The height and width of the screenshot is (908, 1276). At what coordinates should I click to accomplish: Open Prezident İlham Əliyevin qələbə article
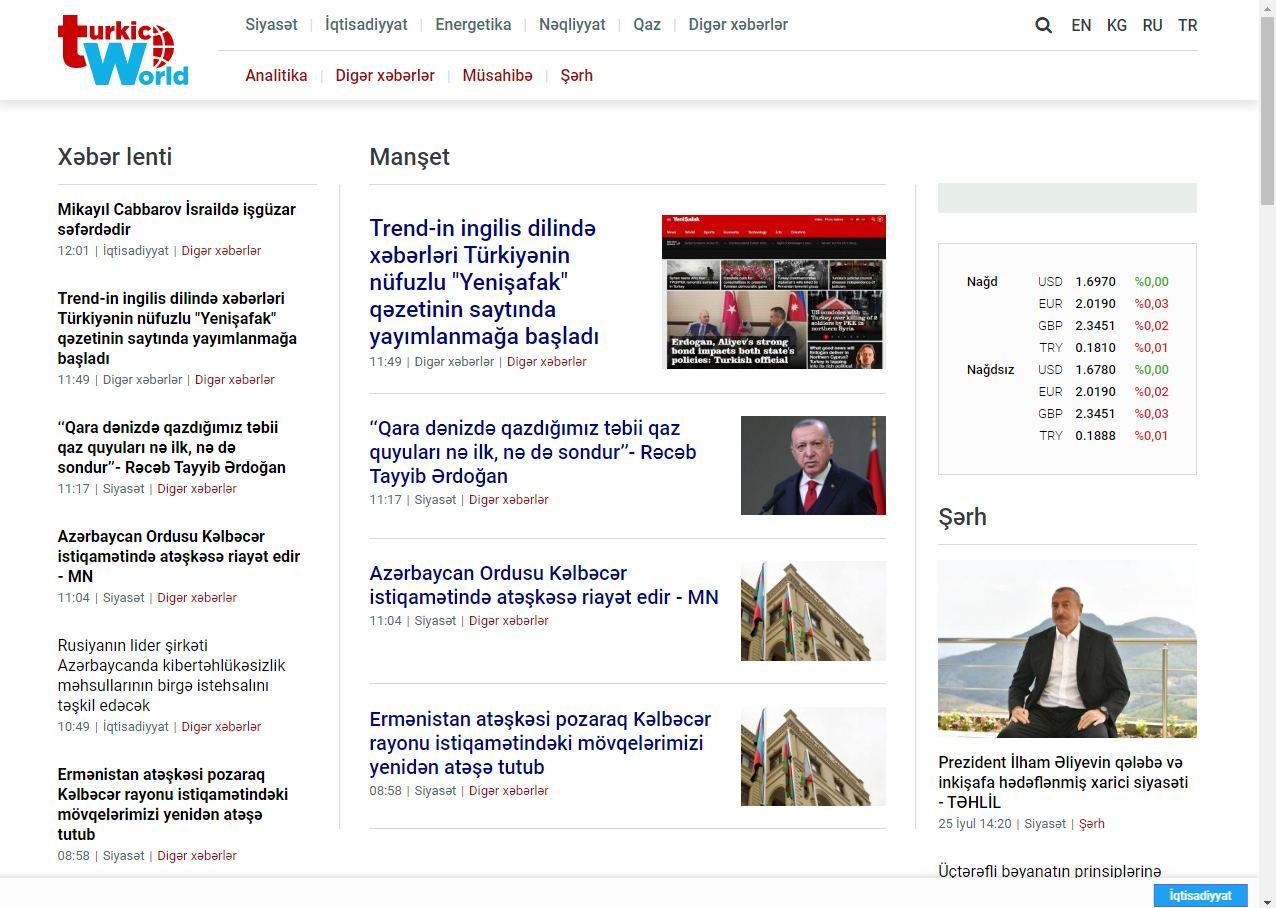(x=1063, y=782)
